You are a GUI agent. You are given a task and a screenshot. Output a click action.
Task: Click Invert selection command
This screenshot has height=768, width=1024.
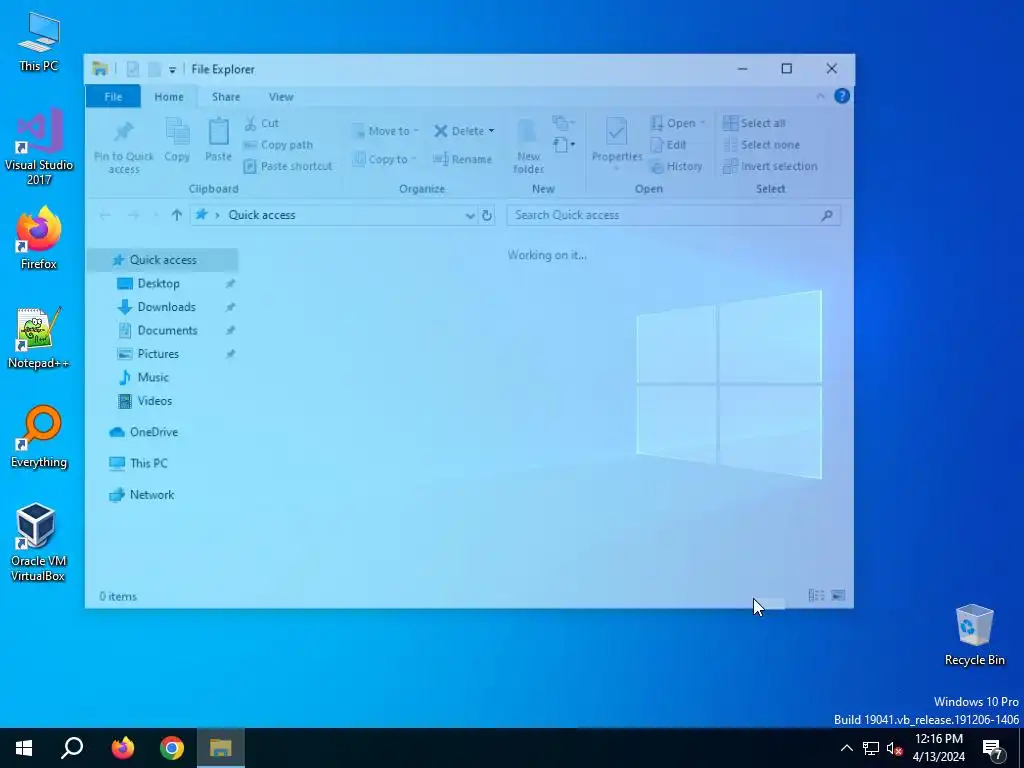click(770, 166)
